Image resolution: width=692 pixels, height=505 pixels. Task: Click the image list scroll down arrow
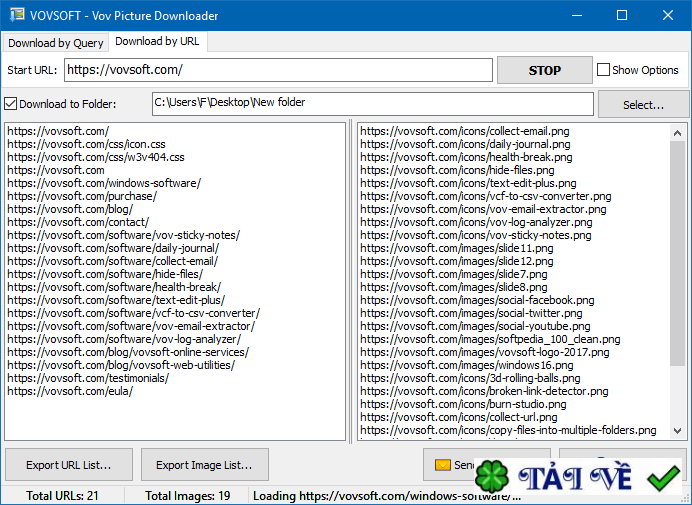pos(677,430)
